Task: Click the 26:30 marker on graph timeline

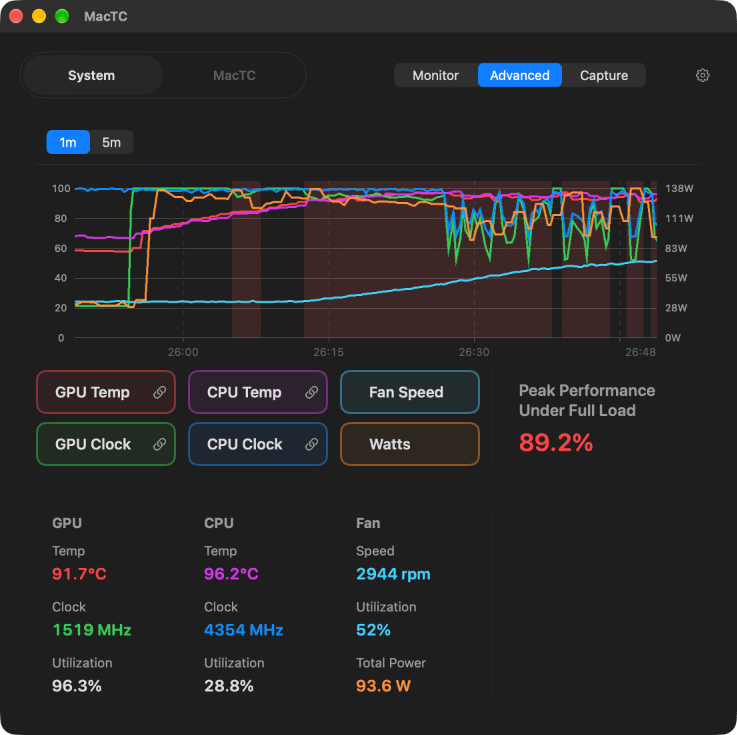Action: coord(474,352)
